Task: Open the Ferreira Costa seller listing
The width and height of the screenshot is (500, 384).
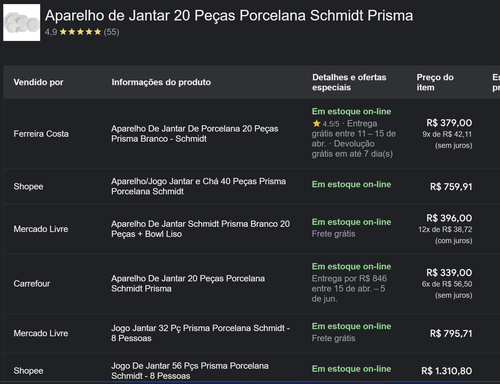Action: pyautogui.click(x=41, y=134)
